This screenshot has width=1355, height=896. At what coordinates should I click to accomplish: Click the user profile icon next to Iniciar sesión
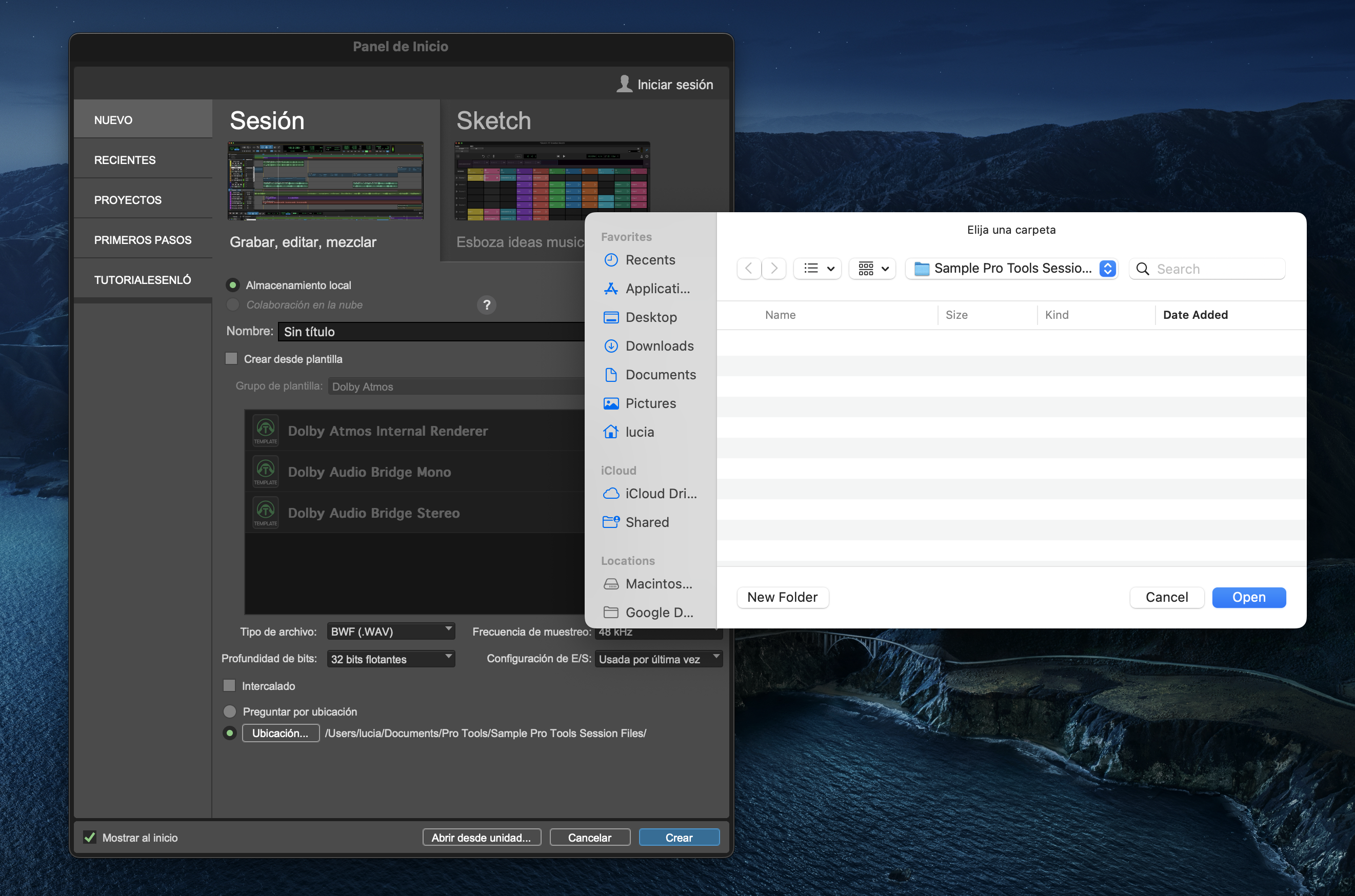coord(624,84)
